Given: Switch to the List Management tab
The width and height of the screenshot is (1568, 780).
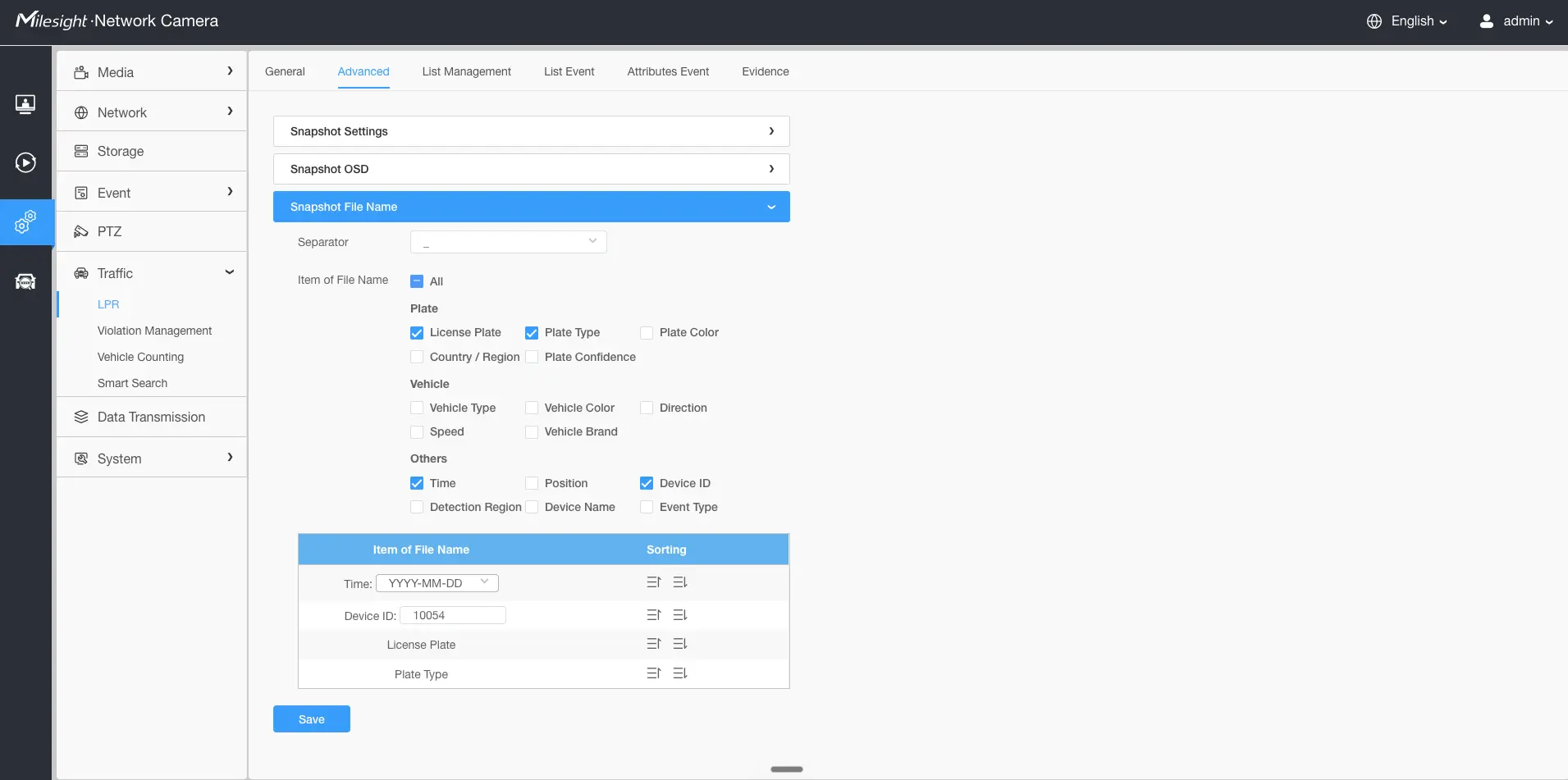Looking at the screenshot, I should pyautogui.click(x=466, y=71).
